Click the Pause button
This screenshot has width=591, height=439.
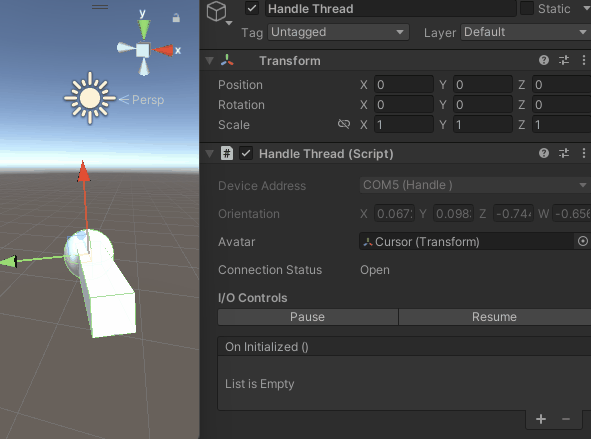(x=308, y=317)
